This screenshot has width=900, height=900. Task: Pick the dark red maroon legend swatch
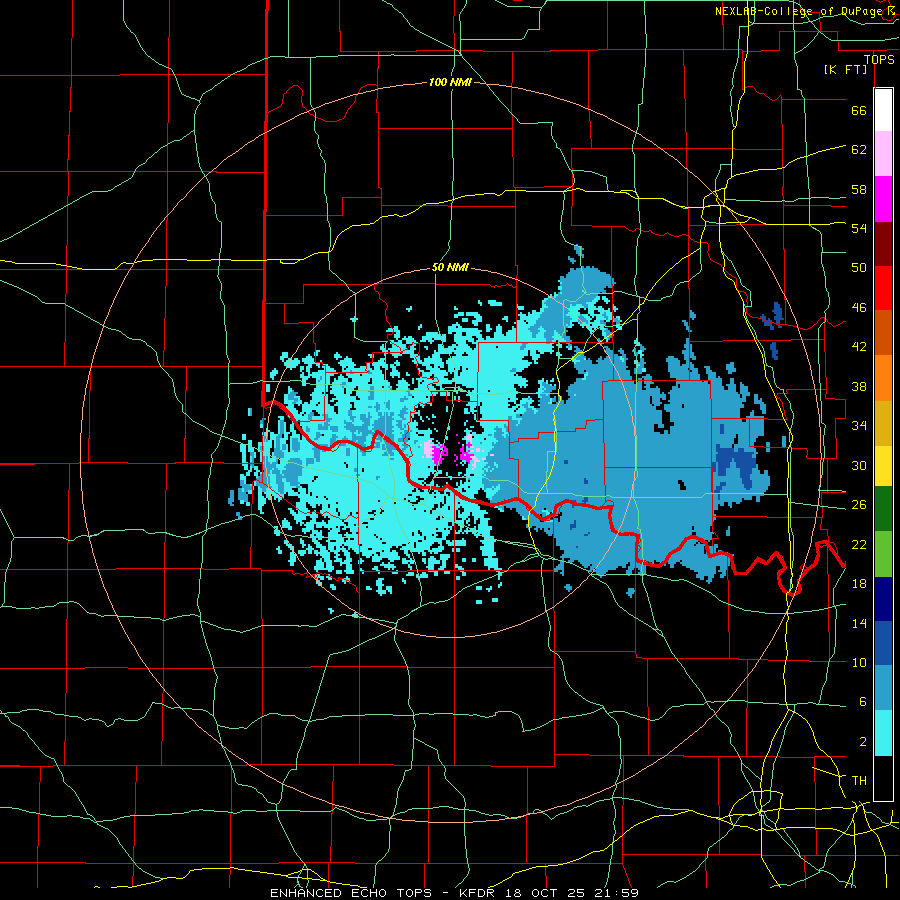point(883,243)
